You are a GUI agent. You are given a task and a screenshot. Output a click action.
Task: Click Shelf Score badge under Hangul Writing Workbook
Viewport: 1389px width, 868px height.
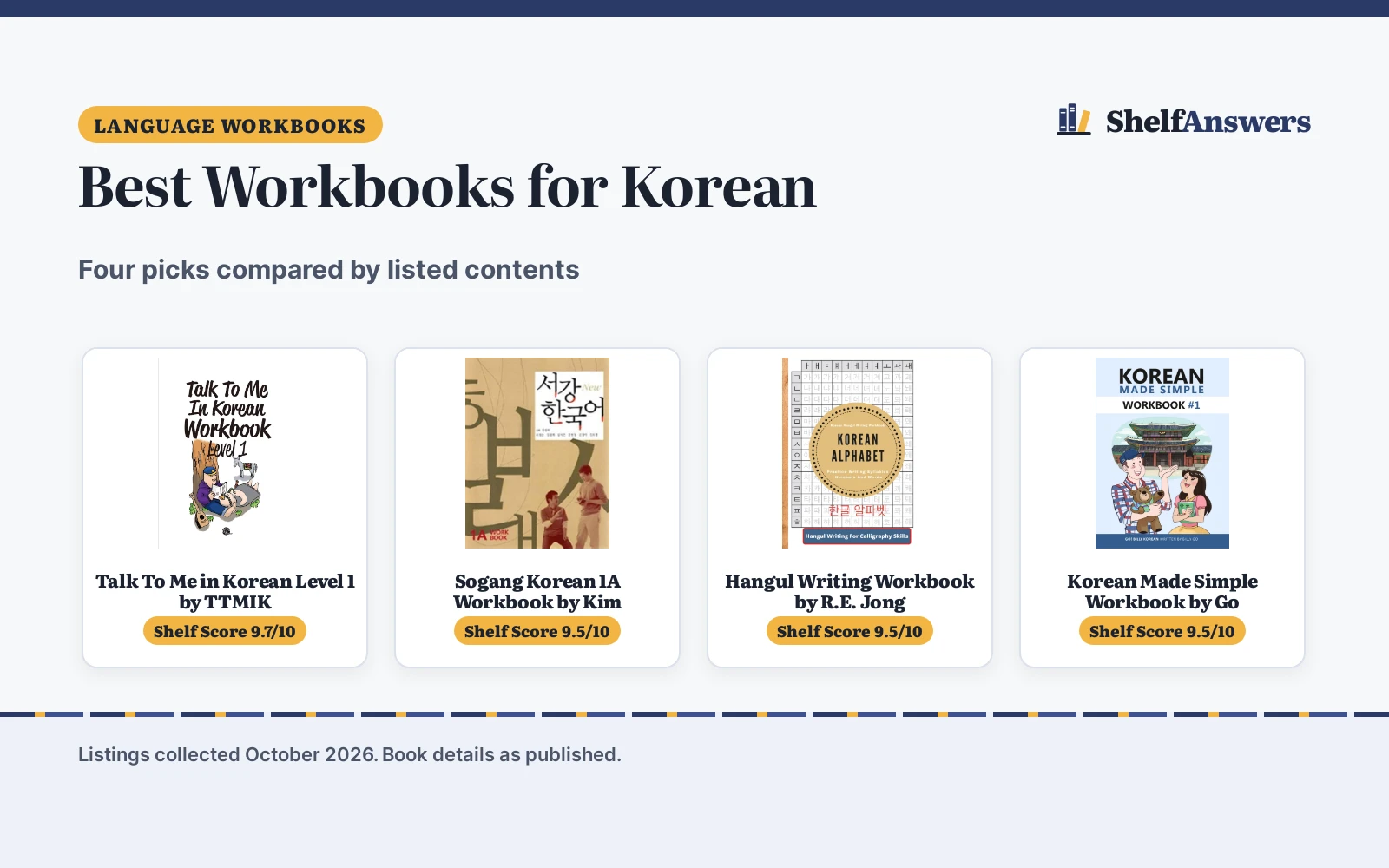[850, 631]
